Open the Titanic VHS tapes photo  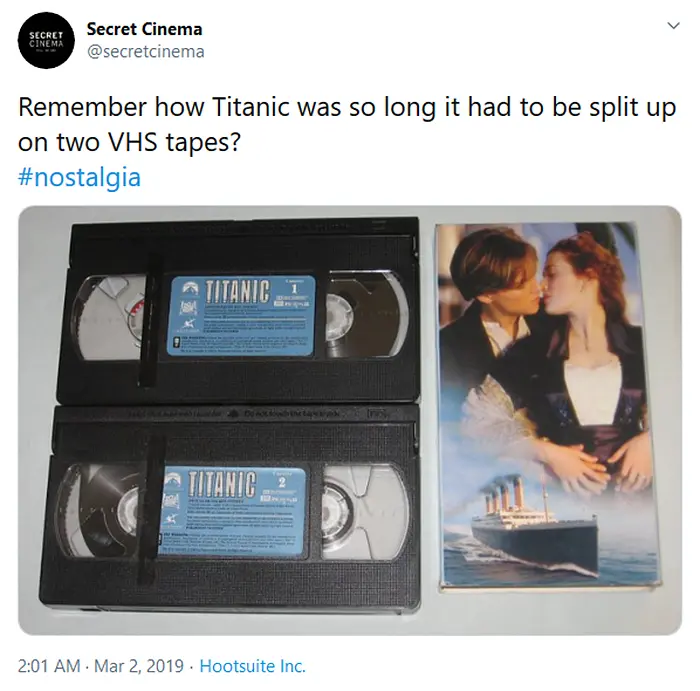tap(350, 420)
